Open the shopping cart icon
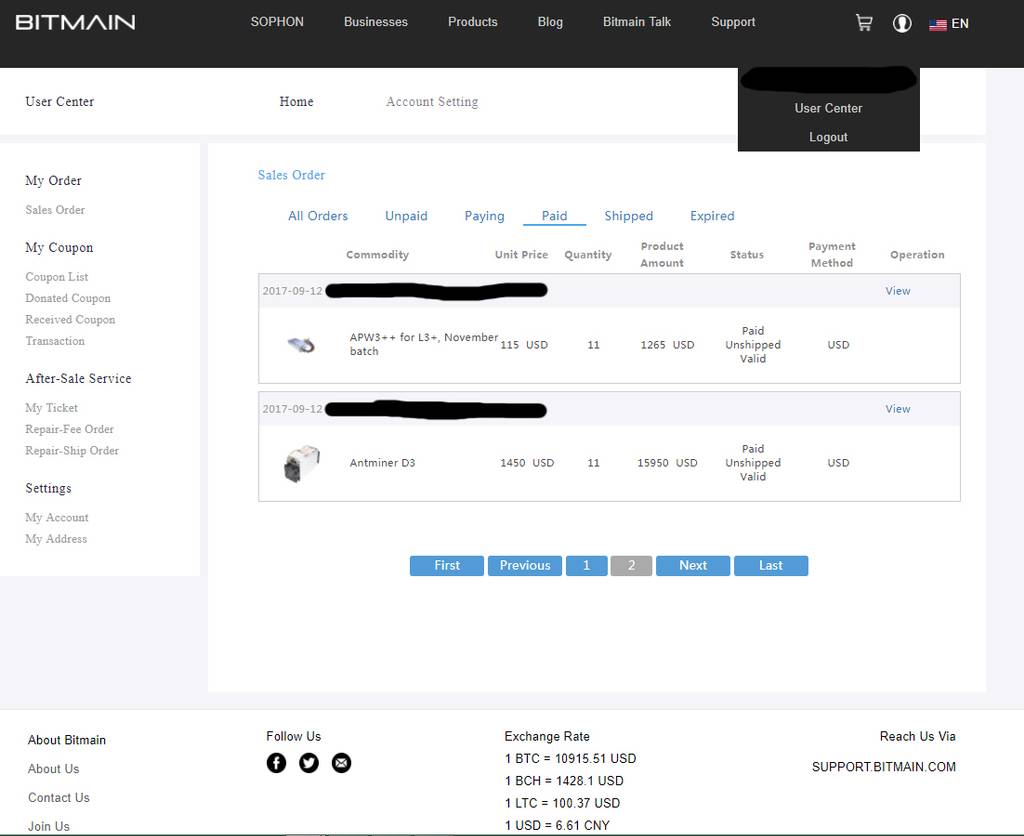The width and height of the screenshot is (1024, 836). coord(864,23)
